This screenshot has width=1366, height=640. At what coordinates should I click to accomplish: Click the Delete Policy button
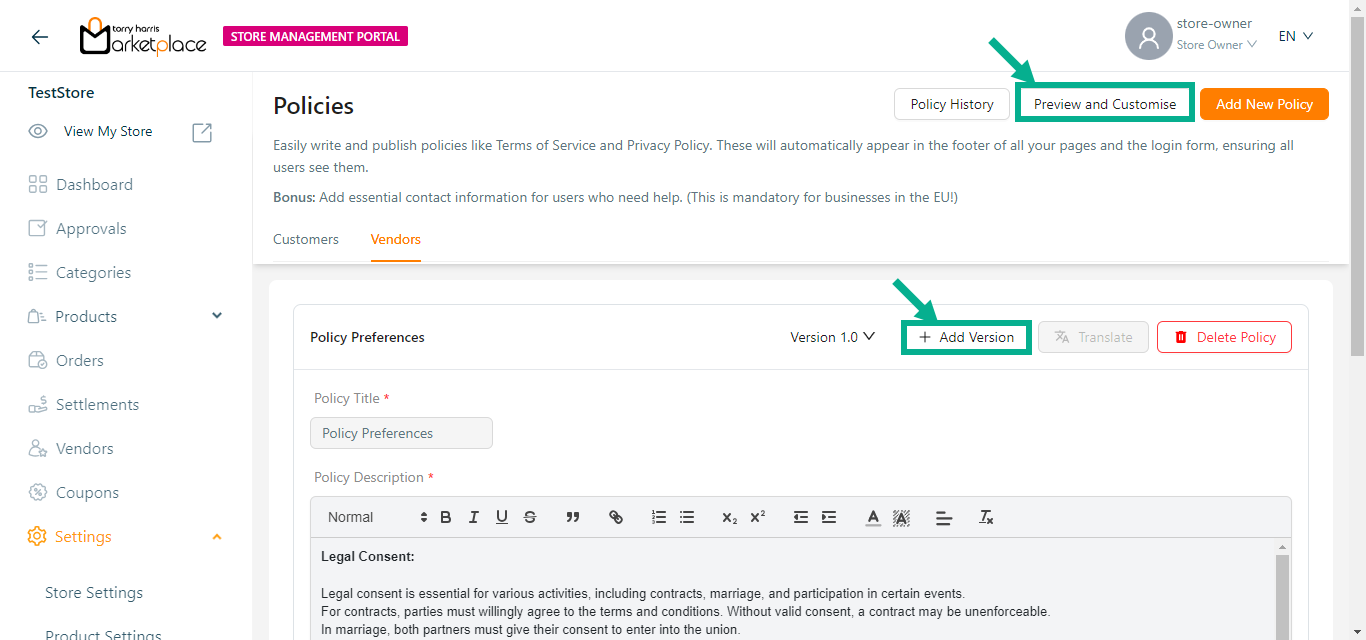(x=1224, y=337)
